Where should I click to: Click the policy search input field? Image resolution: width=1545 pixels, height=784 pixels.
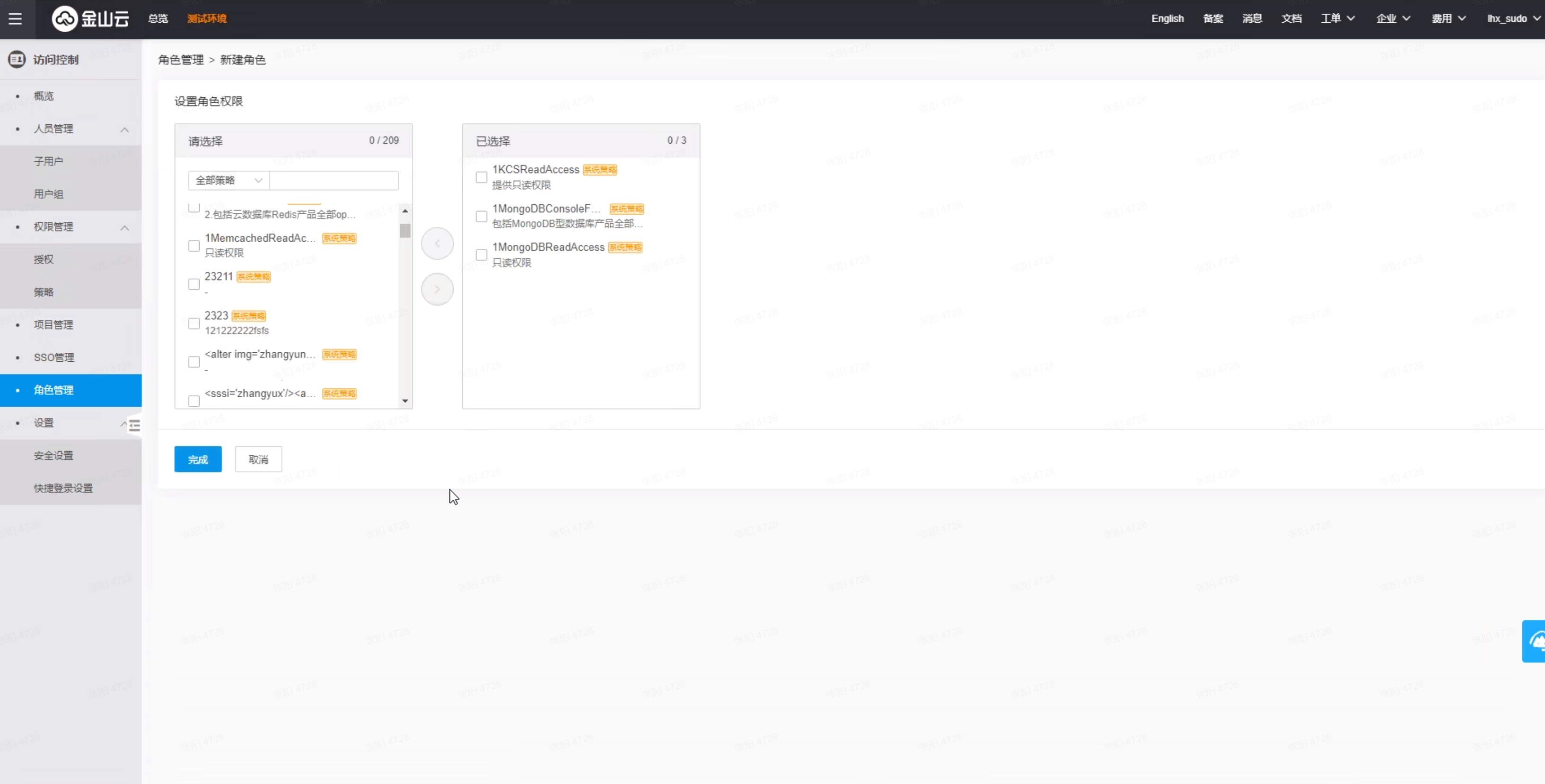[x=334, y=181]
